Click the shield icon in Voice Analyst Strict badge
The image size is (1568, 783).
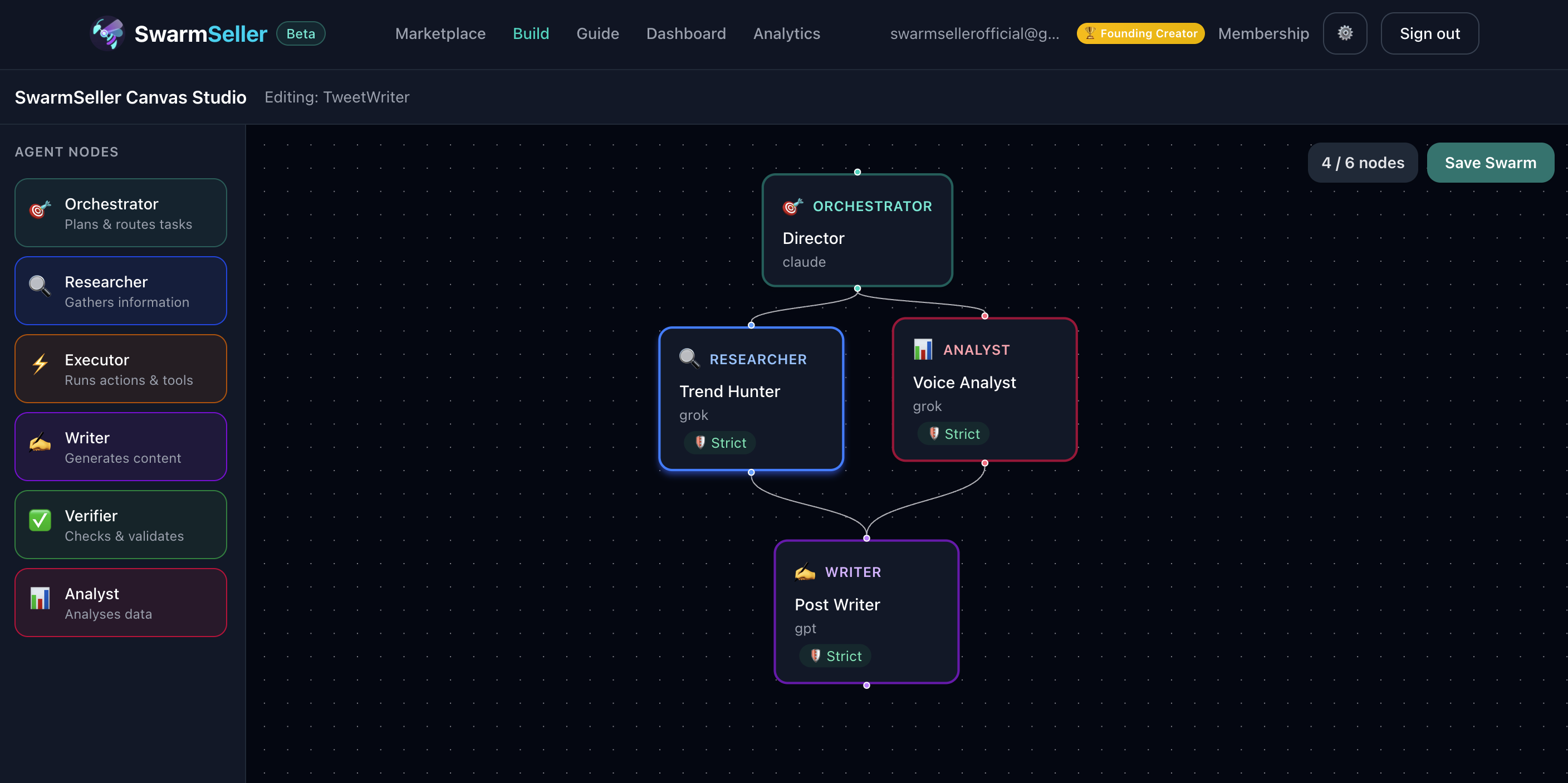click(x=934, y=433)
